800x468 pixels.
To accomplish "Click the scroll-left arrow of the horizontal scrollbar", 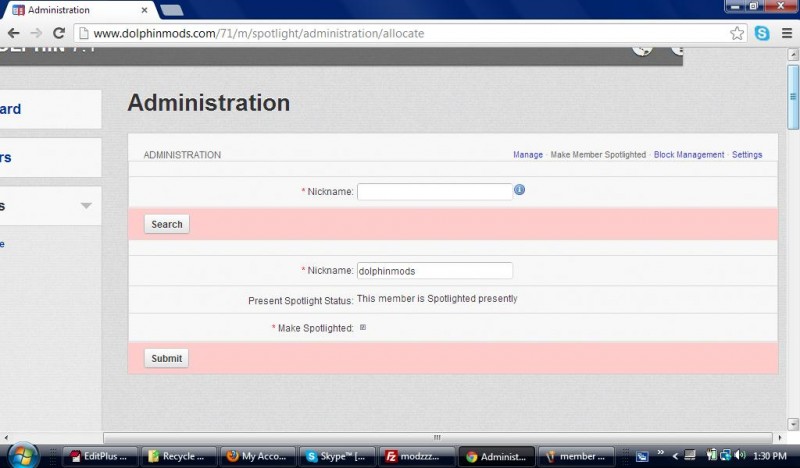I will tap(6, 437).
